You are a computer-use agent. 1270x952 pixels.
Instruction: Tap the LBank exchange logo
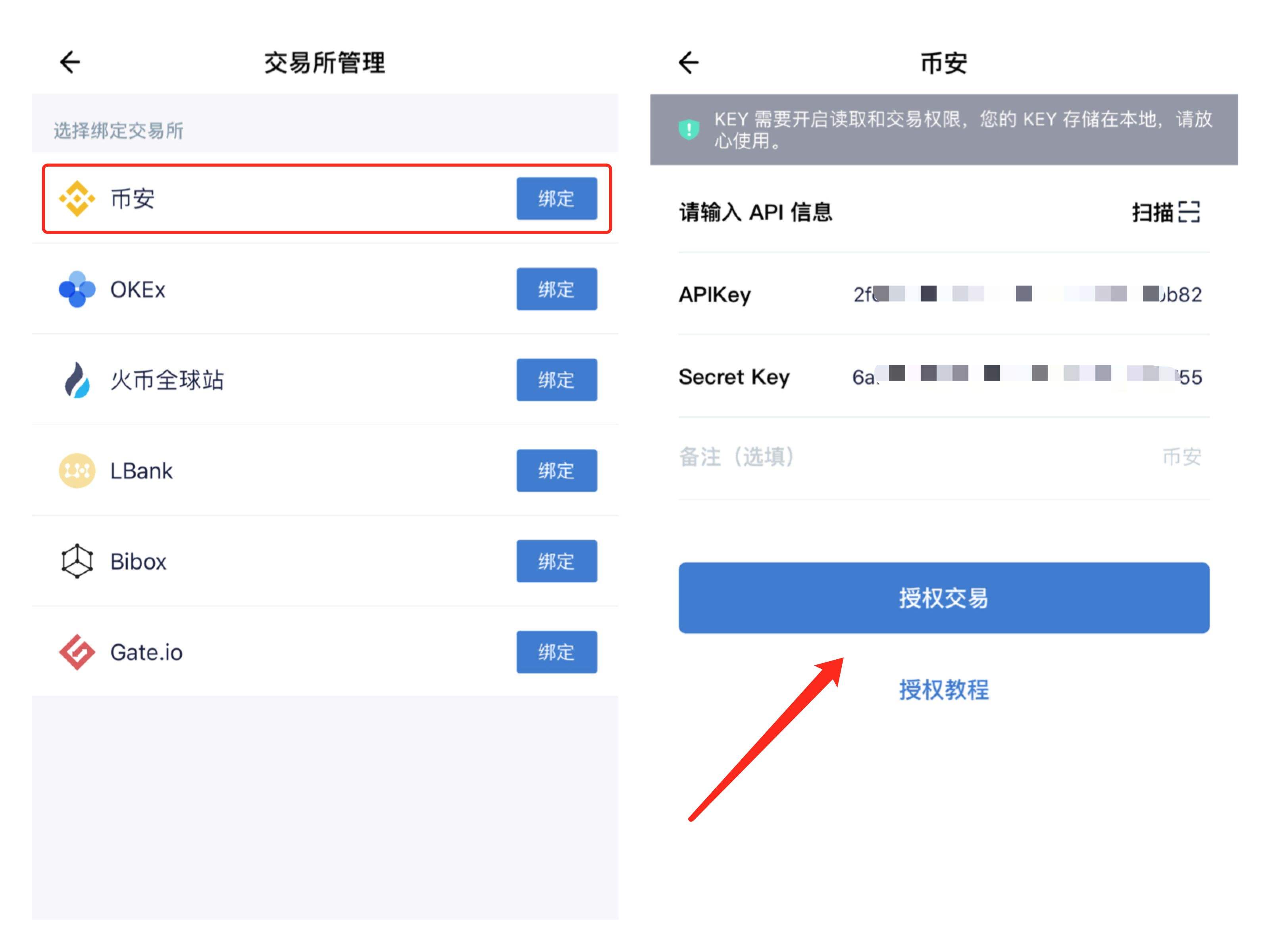[x=77, y=470]
